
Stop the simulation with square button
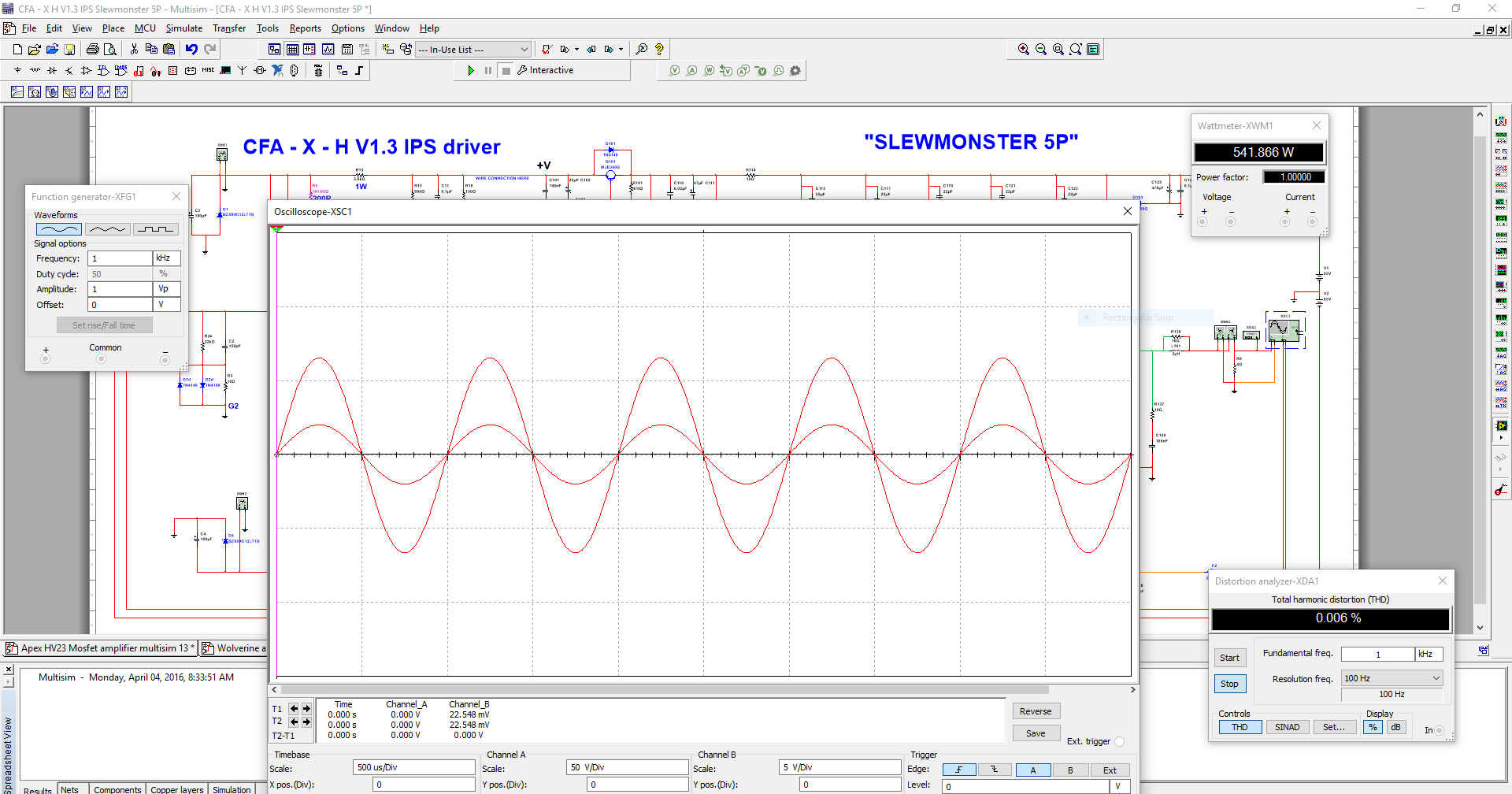506,70
